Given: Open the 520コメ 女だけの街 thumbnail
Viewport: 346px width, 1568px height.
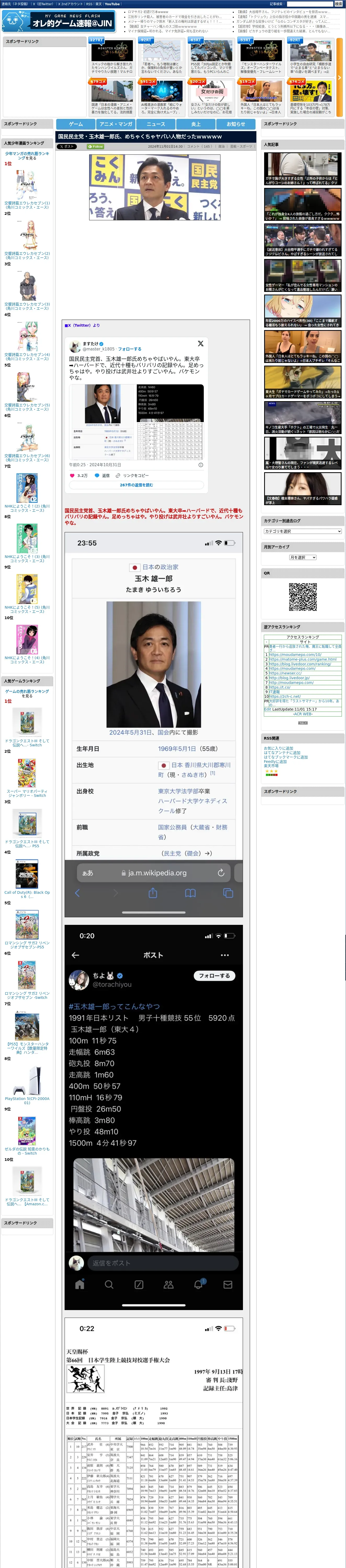Looking at the screenshot, I should [x=211, y=91].
